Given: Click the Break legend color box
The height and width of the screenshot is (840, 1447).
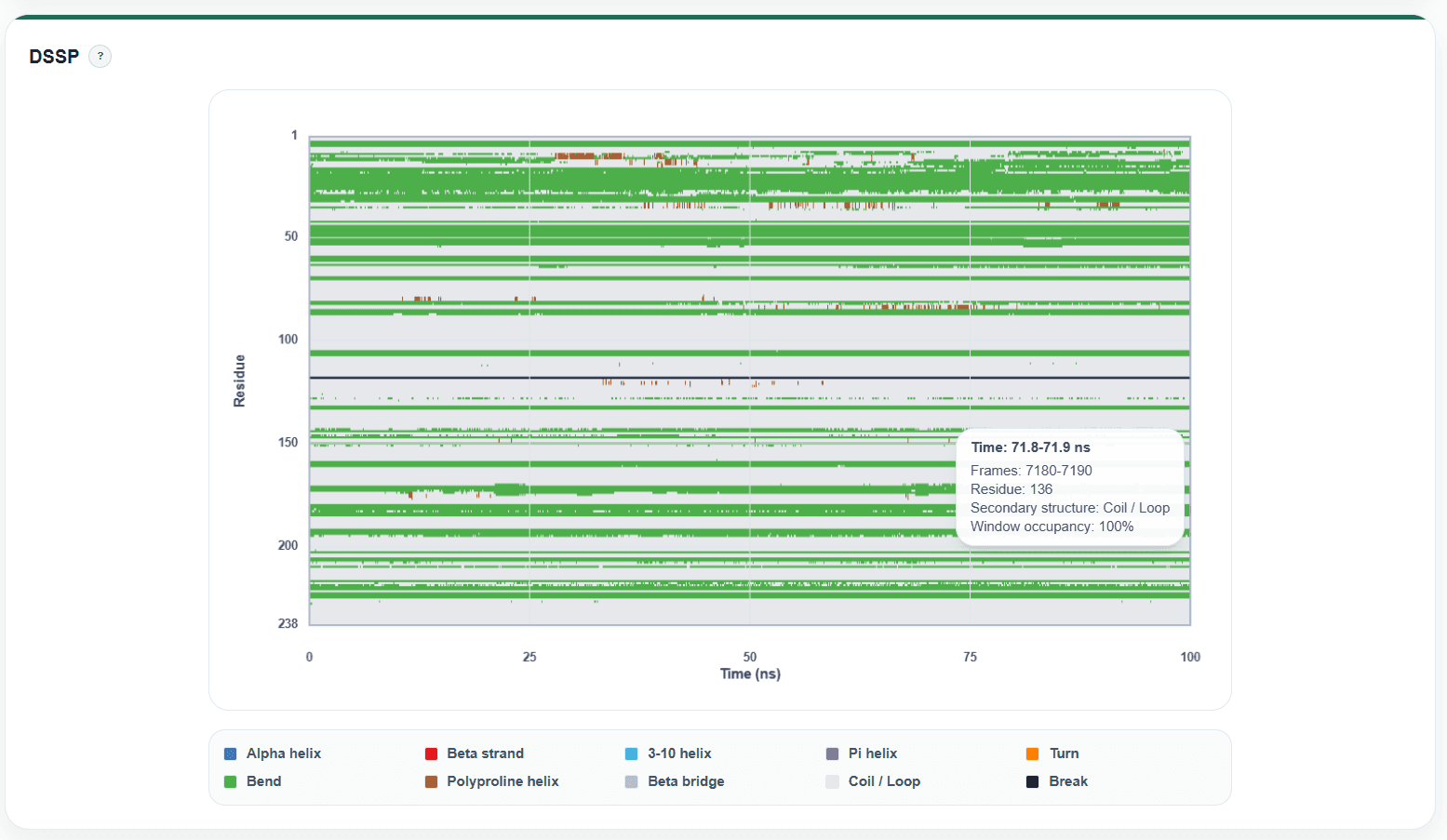Looking at the screenshot, I should [x=1033, y=781].
